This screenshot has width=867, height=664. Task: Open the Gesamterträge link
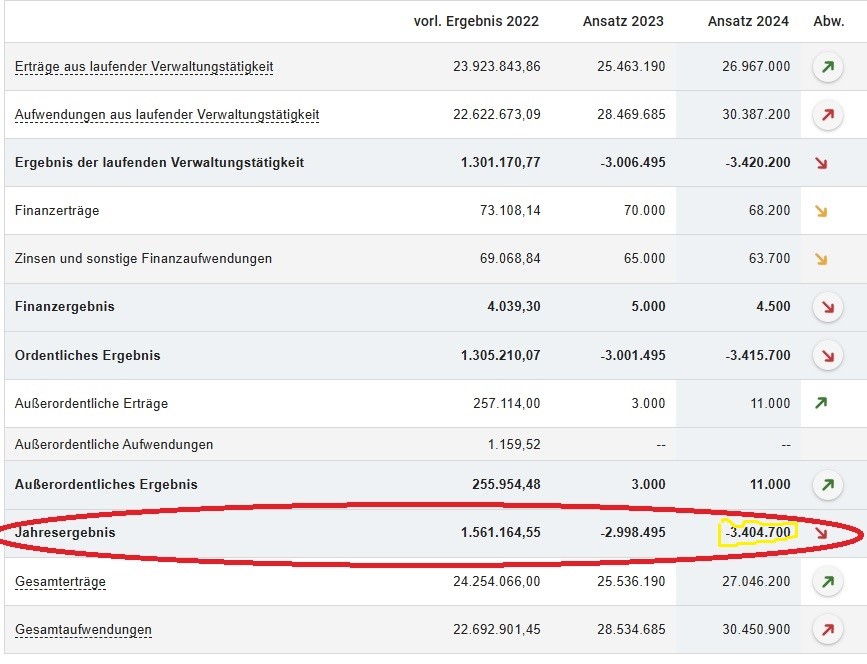click(x=60, y=582)
